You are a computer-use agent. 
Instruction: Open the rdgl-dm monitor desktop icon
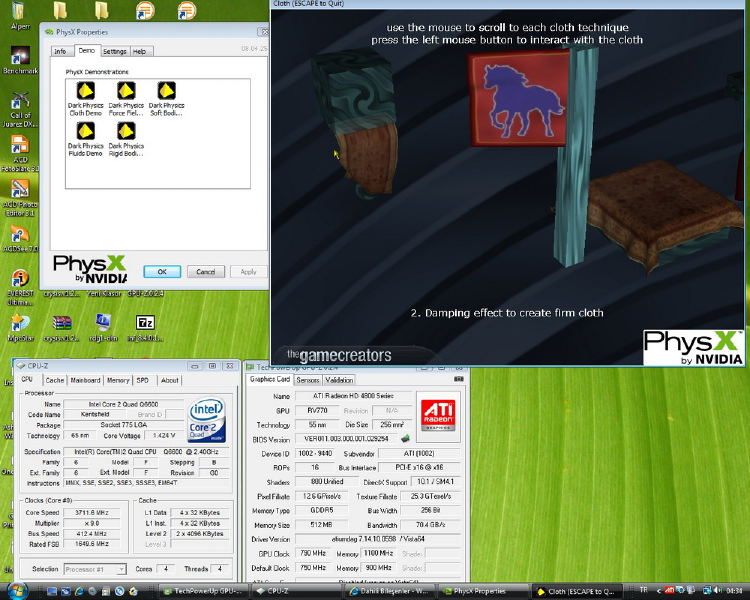103,327
